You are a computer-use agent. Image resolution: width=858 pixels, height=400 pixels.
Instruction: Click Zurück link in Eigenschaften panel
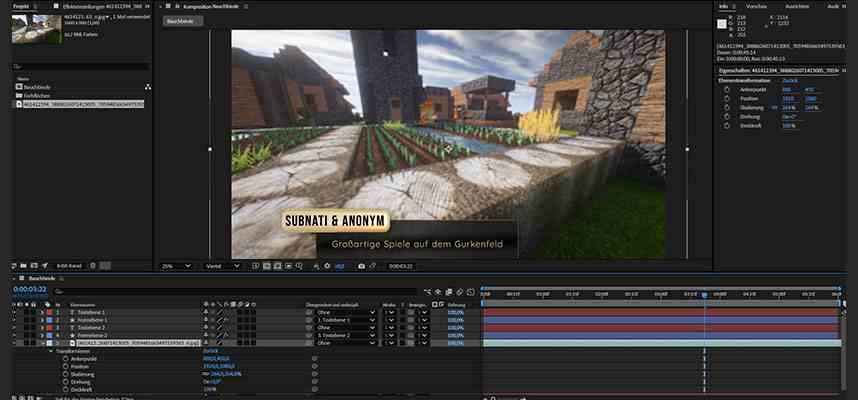coord(790,80)
